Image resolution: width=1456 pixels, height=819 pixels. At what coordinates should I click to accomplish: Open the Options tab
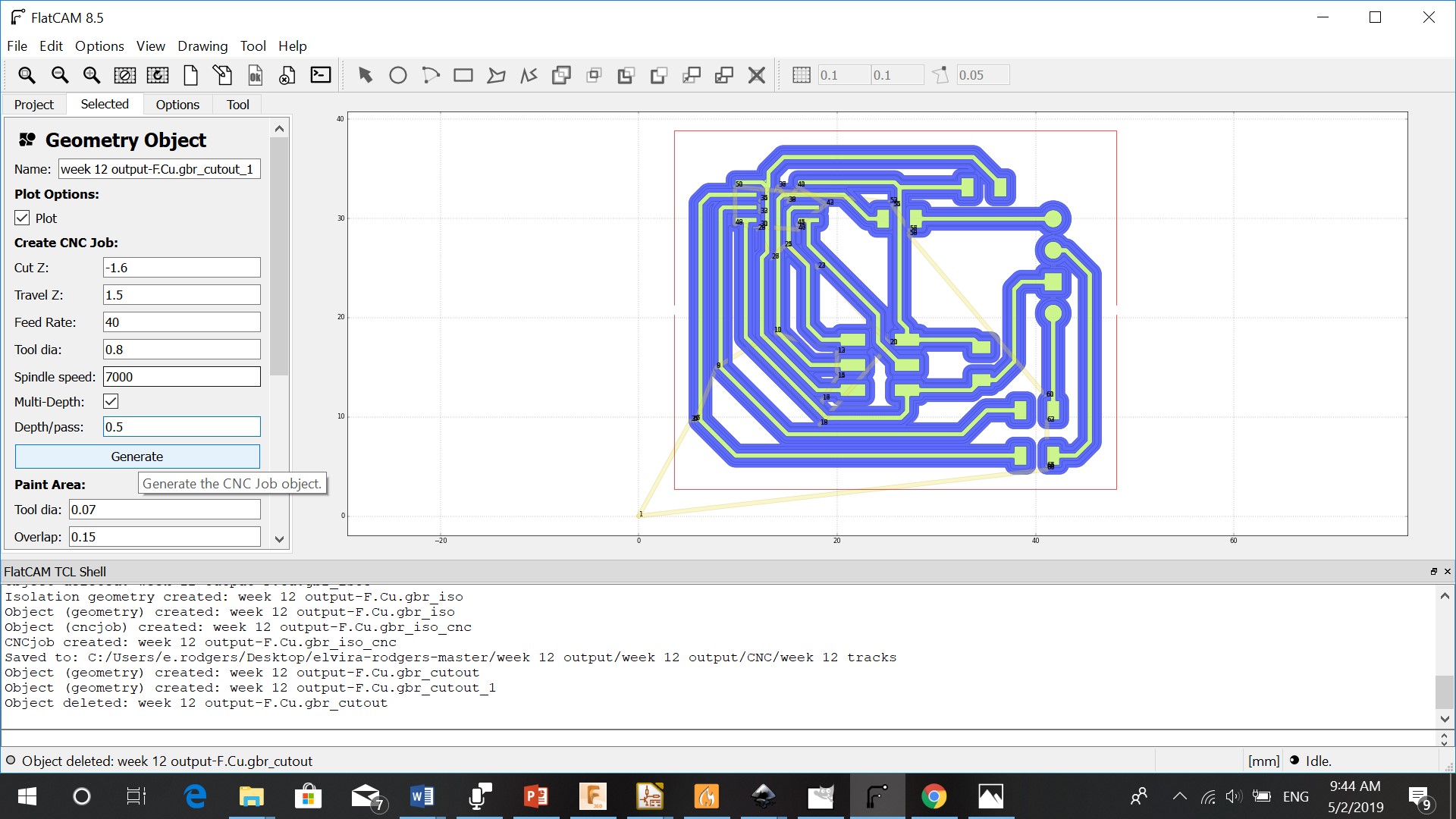(177, 105)
